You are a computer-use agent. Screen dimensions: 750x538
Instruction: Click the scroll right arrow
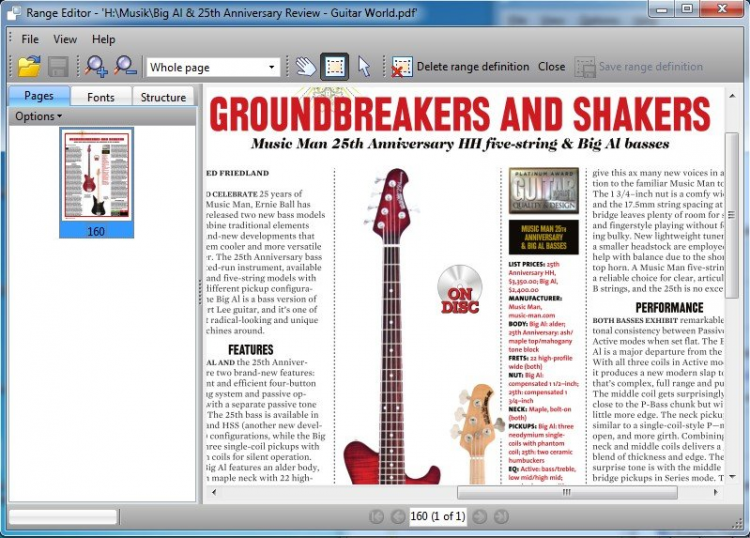pos(716,492)
